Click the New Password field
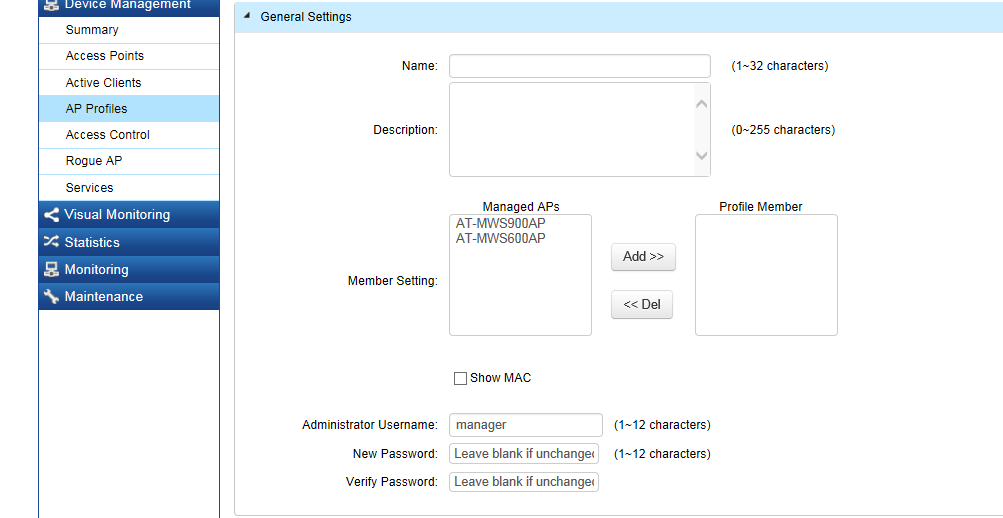The height and width of the screenshot is (518, 1003). point(524,454)
